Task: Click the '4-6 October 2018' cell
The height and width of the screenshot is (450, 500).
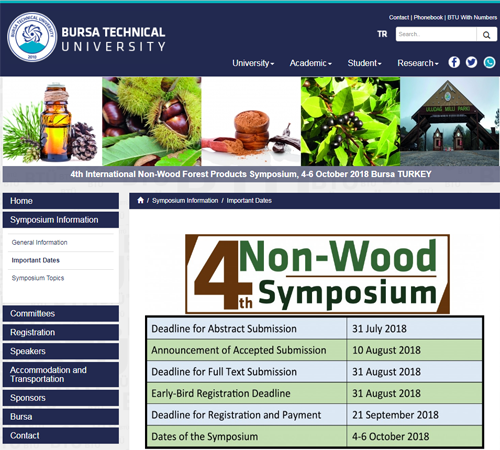Action: click(414, 436)
